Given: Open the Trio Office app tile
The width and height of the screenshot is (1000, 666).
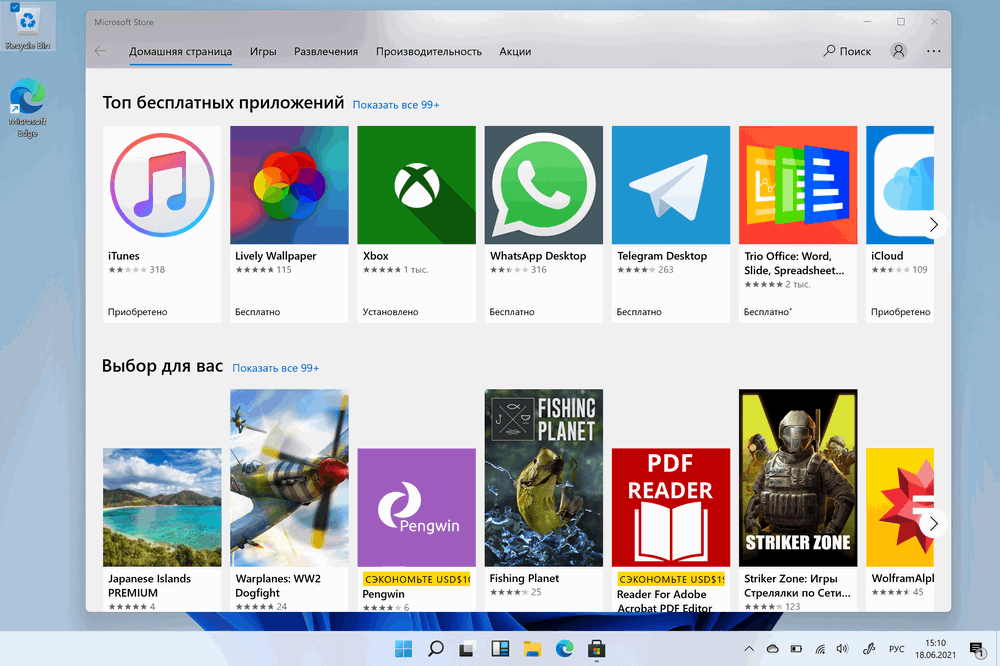Looking at the screenshot, I should [x=798, y=224].
